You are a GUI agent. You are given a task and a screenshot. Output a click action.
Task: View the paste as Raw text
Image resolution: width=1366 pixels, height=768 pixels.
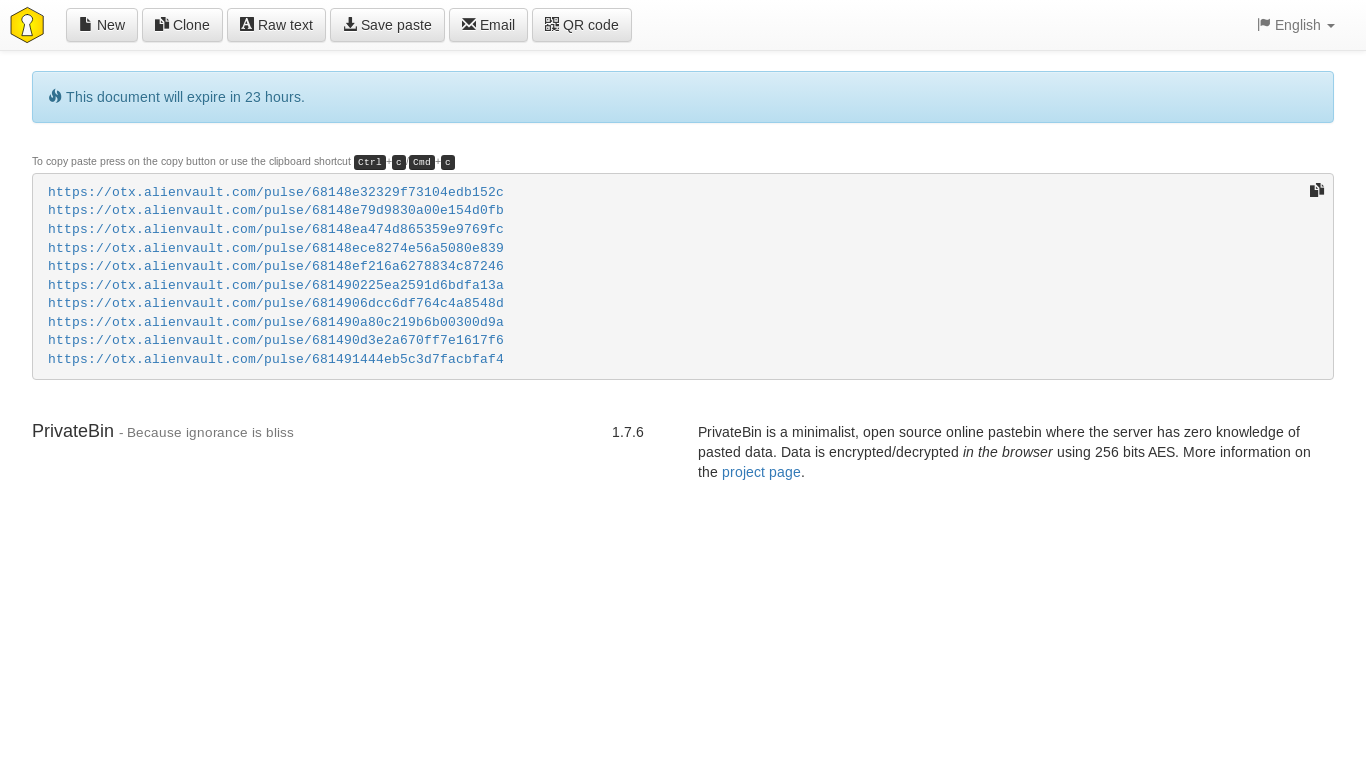click(x=276, y=25)
